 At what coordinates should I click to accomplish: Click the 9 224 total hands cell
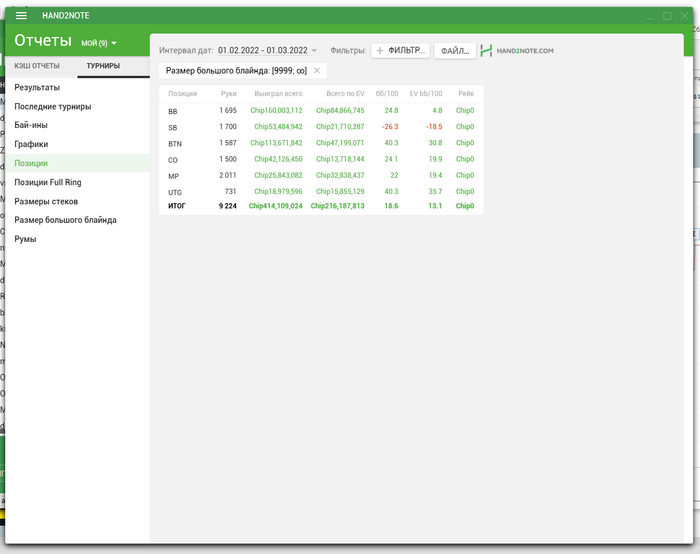coord(228,206)
